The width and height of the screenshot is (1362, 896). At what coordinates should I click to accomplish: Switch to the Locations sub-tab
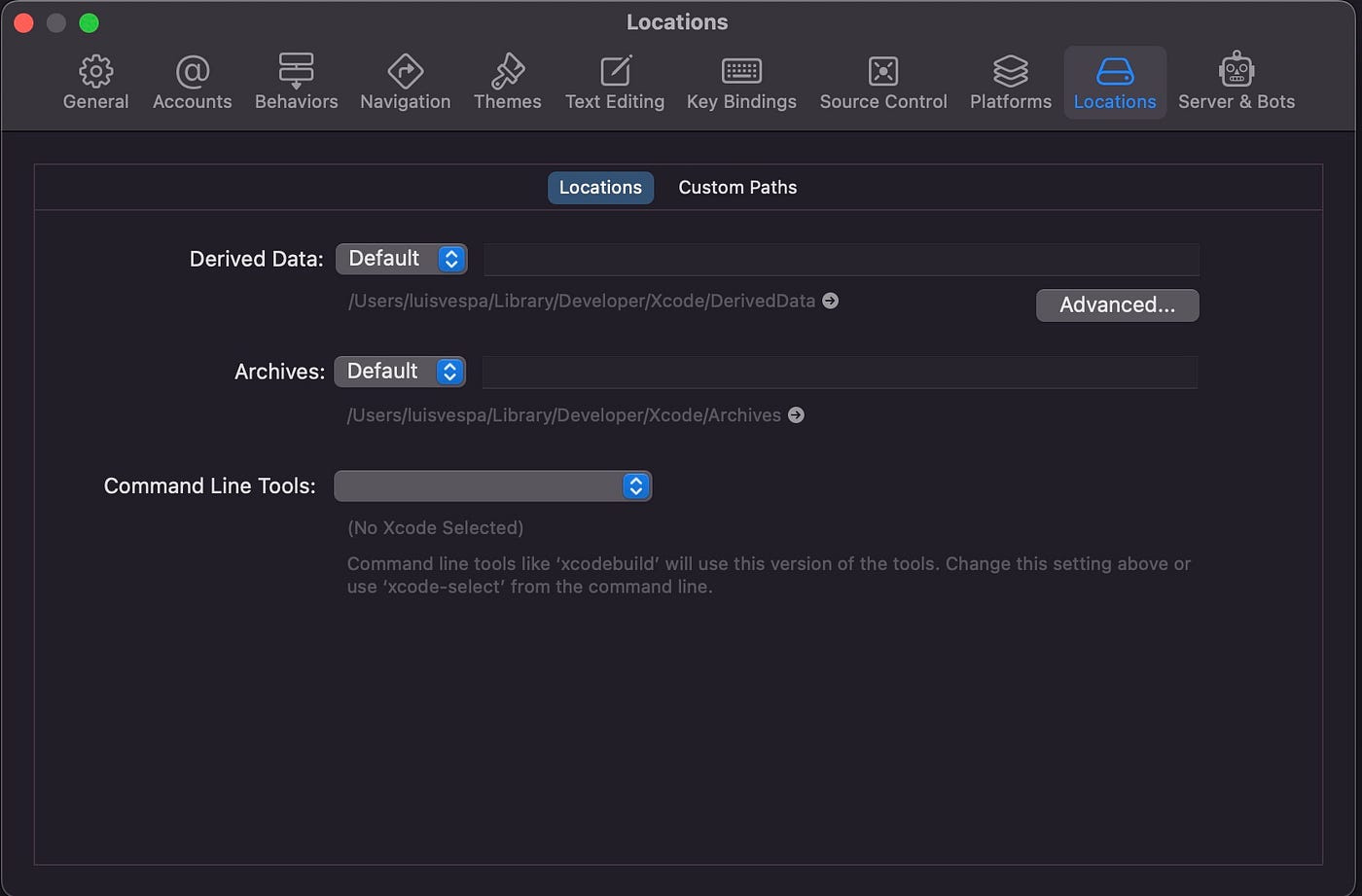tap(600, 188)
